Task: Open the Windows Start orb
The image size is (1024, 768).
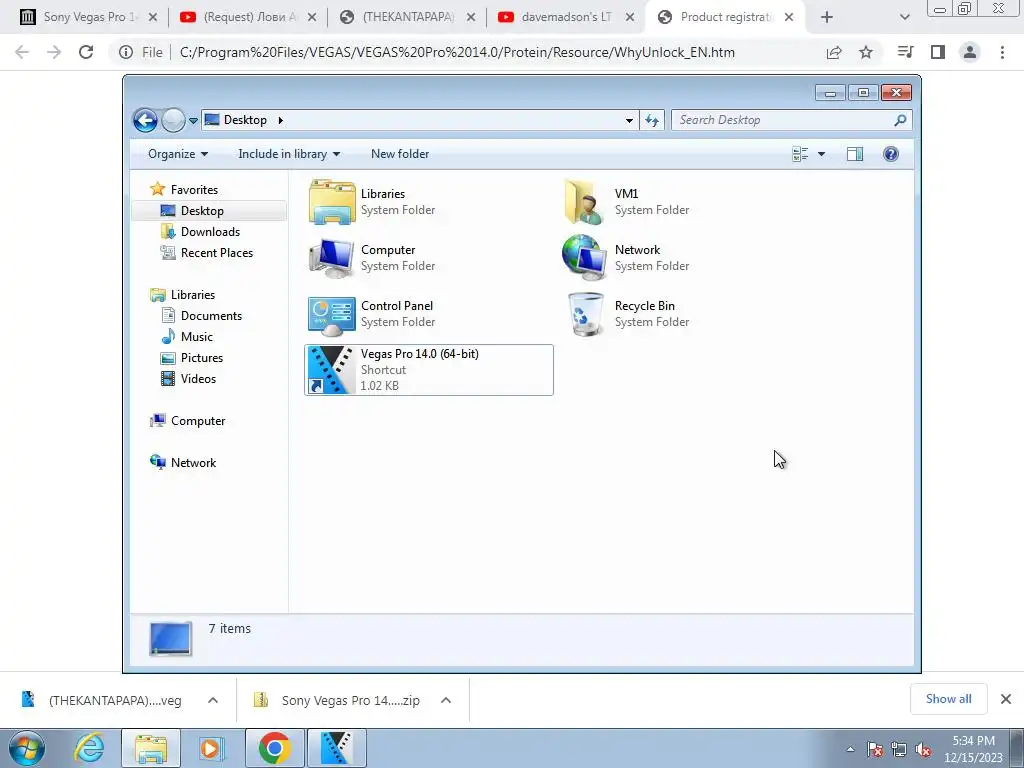Action: click(26, 748)
